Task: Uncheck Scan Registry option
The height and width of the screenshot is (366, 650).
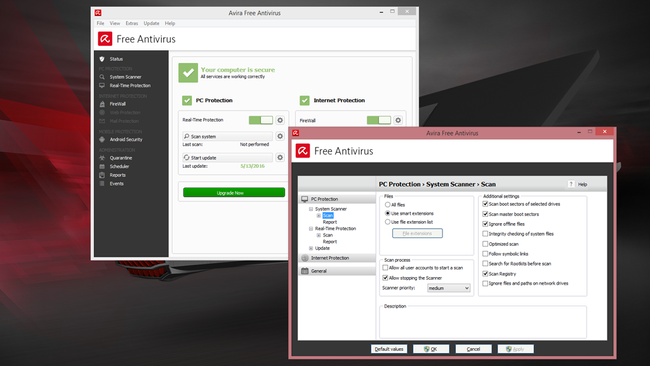Action: point(485,274)
